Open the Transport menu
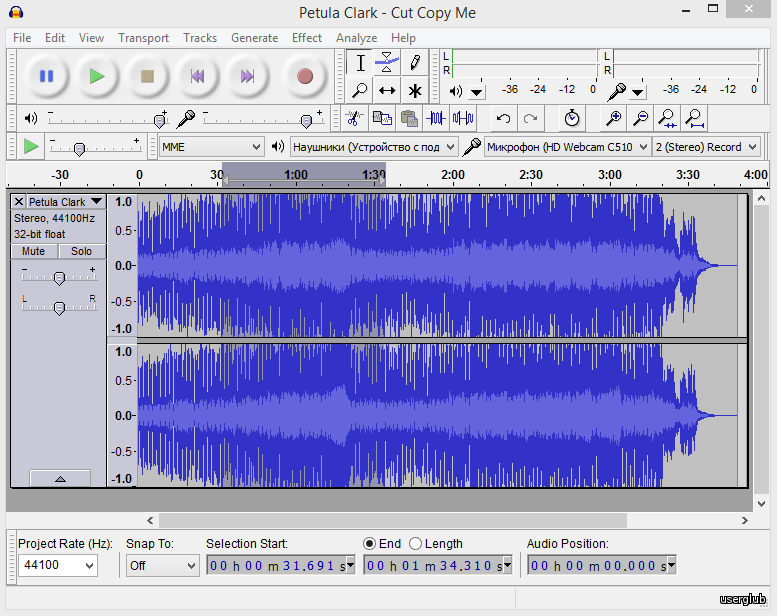This screenshot has width=777, height=616. pyautogui.click(x=143, y=38)
